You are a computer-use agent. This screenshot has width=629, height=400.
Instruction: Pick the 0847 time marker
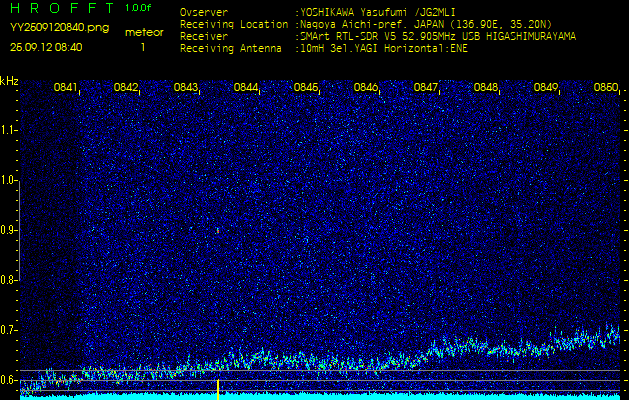click(426, 88)
